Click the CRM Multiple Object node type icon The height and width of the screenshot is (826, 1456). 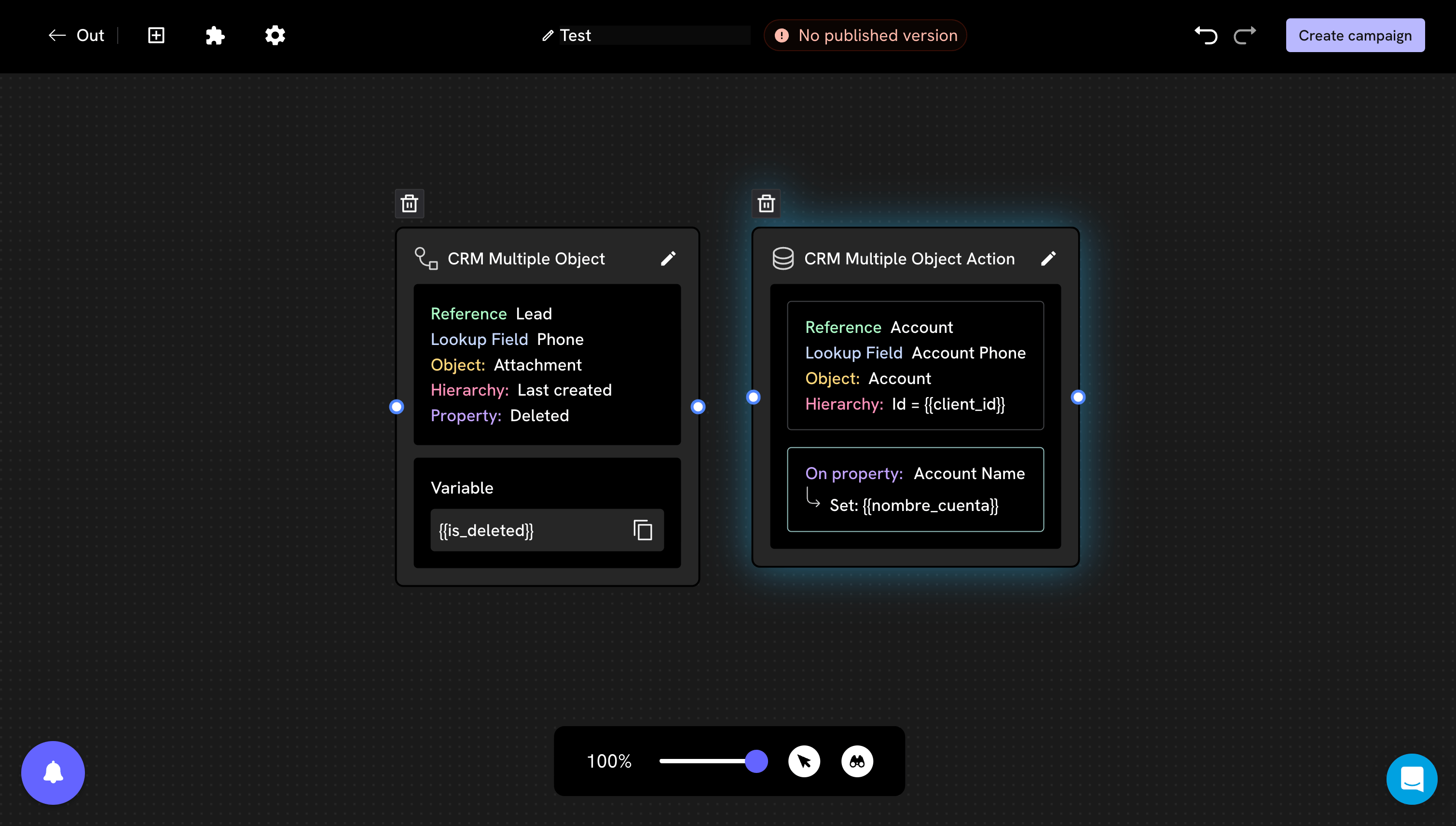click(426, 259)
